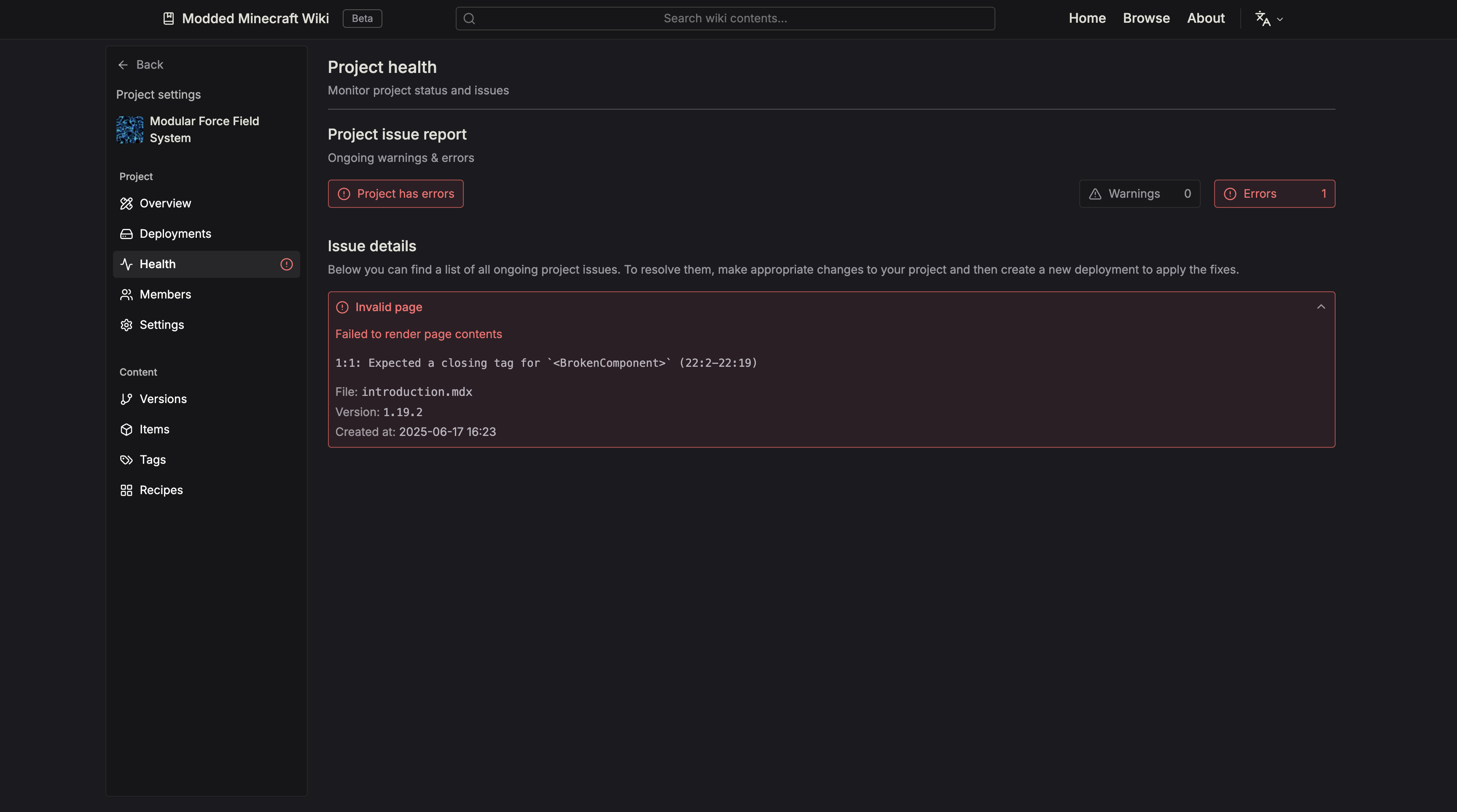Switch to the Browse page

point(1146,18)
